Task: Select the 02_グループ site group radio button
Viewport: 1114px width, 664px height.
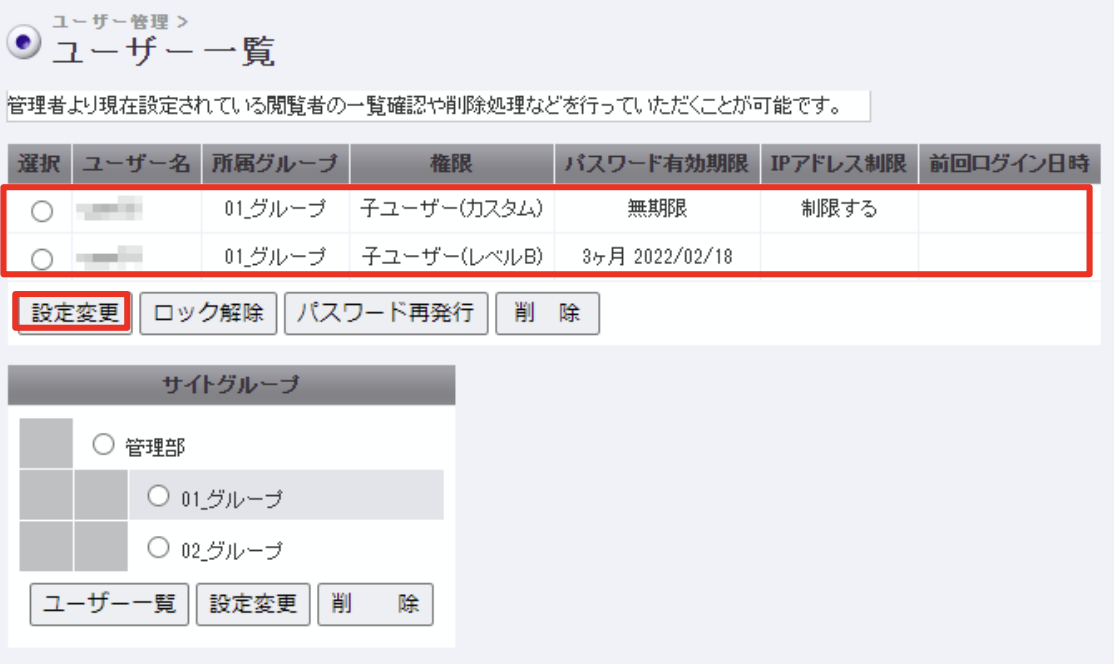Action: point(158,548)
